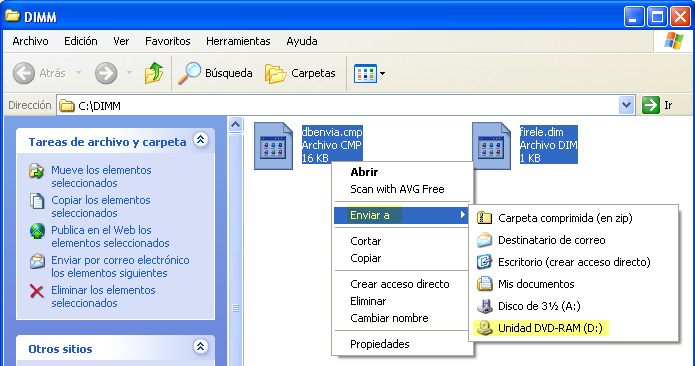Send to Escritorio (crear acceso directo)
The width and height of the screenshot is (695, 366).
574,262
